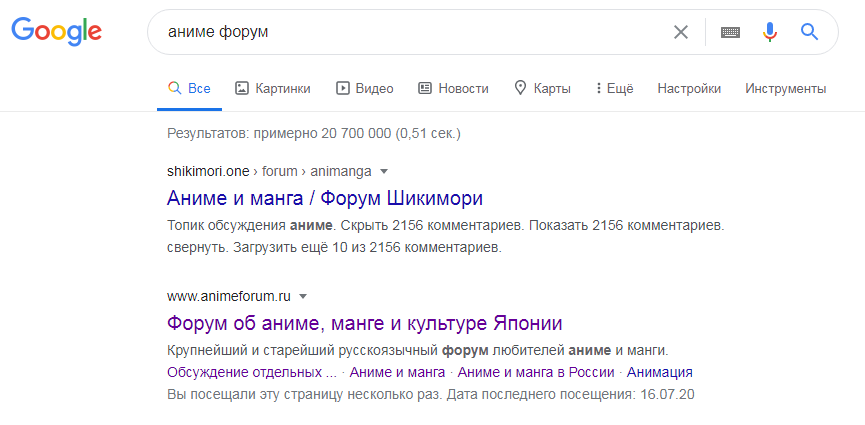Image resolution: width=865 pixels, height=425 pixels.
Task: Click the Вы посещали эту страницу visit note
Action: pos(430,395)
